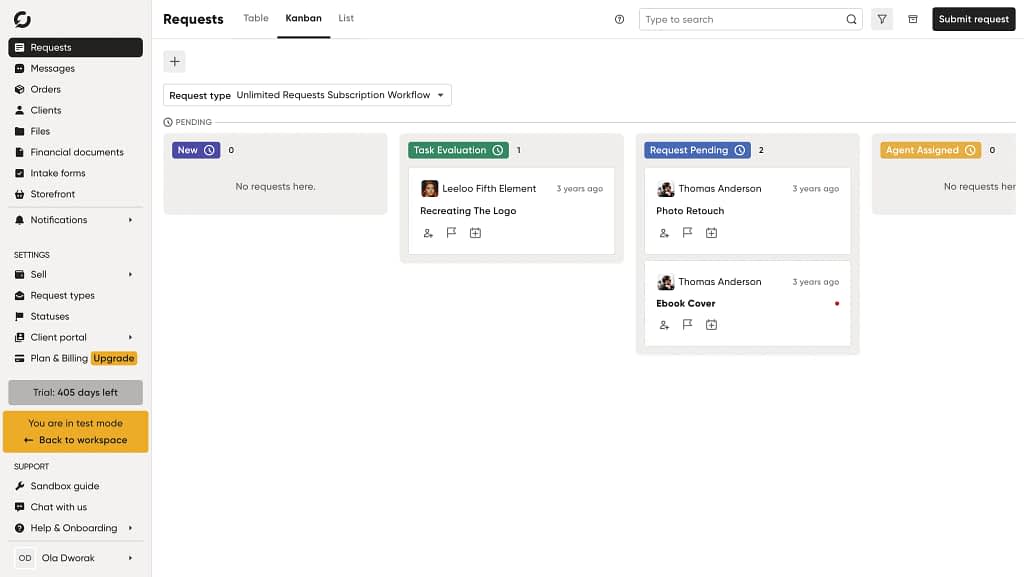1024x577 pixels.
Task: Click Thomas Anderson avatar on Photo Retouch card
Action: [665, 189]
